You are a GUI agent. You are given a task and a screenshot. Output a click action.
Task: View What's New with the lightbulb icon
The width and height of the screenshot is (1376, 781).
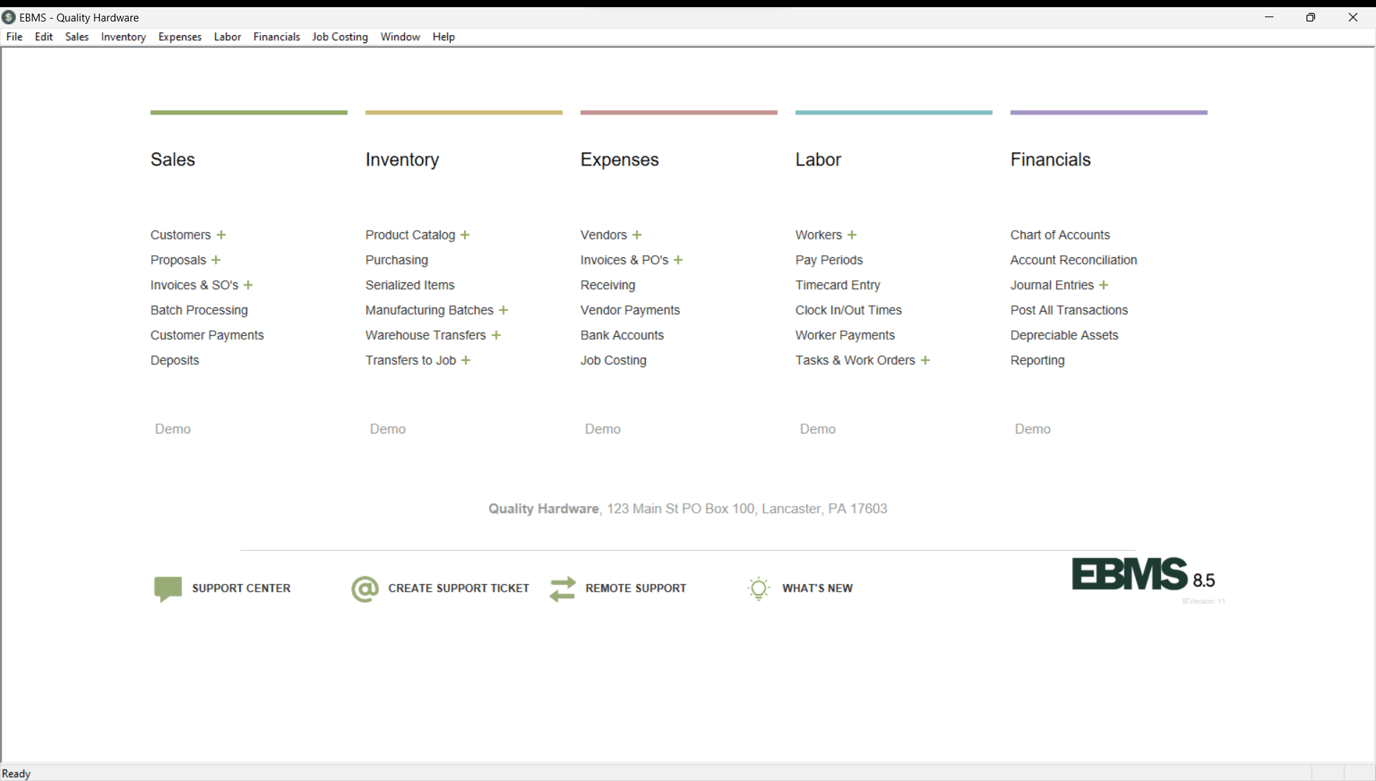coord(758,588)
